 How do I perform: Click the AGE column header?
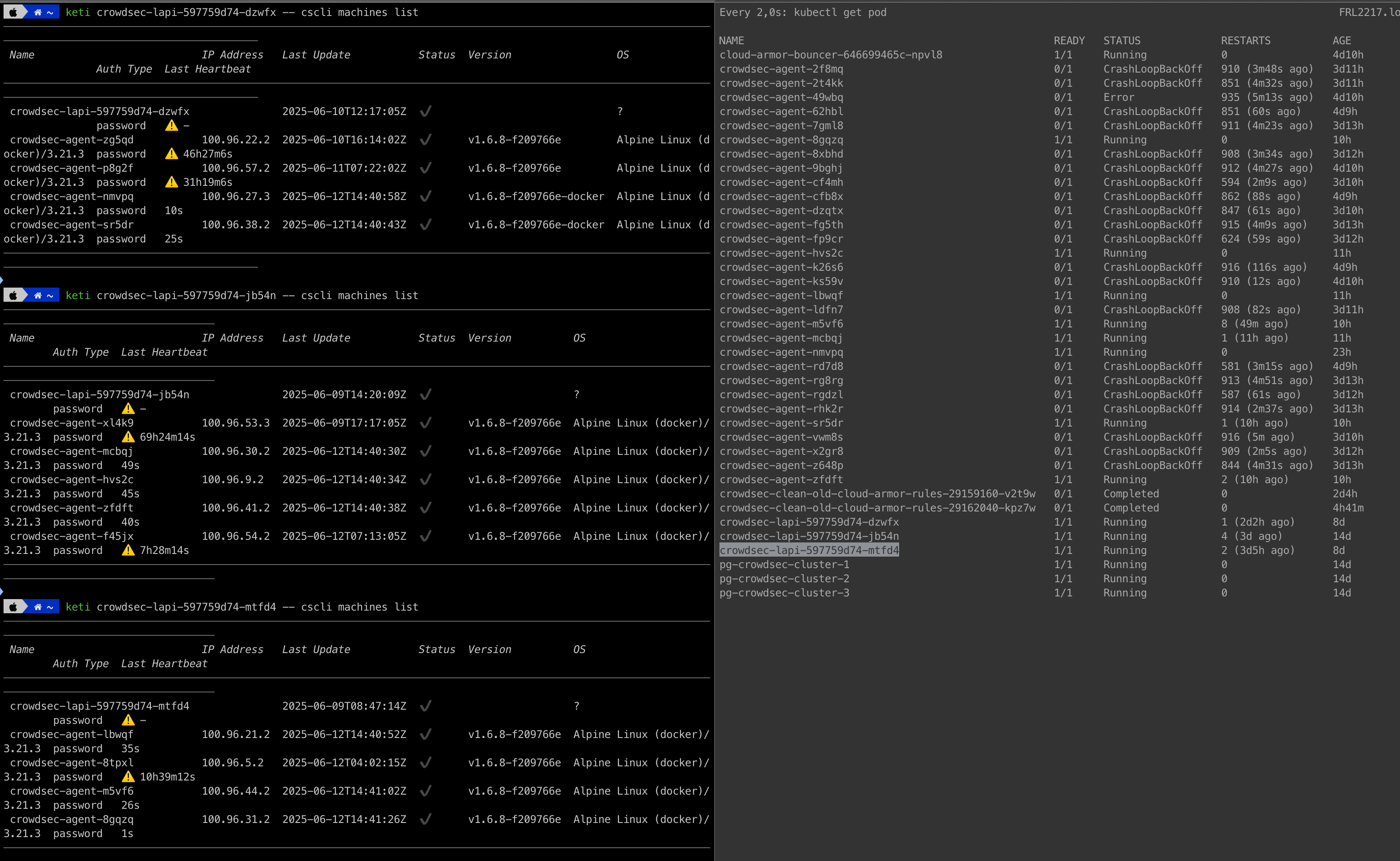coord(1342,40)
